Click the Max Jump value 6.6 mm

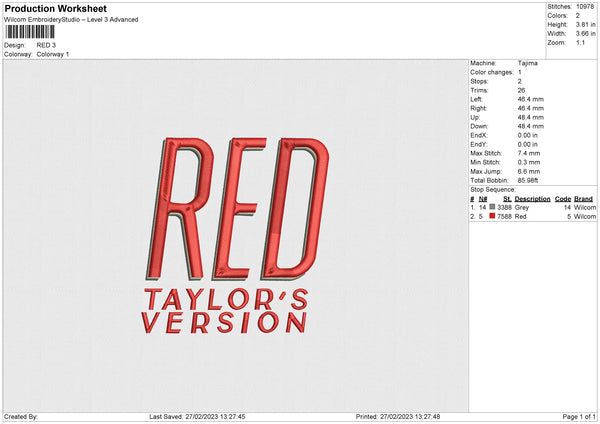coord(529,171)
